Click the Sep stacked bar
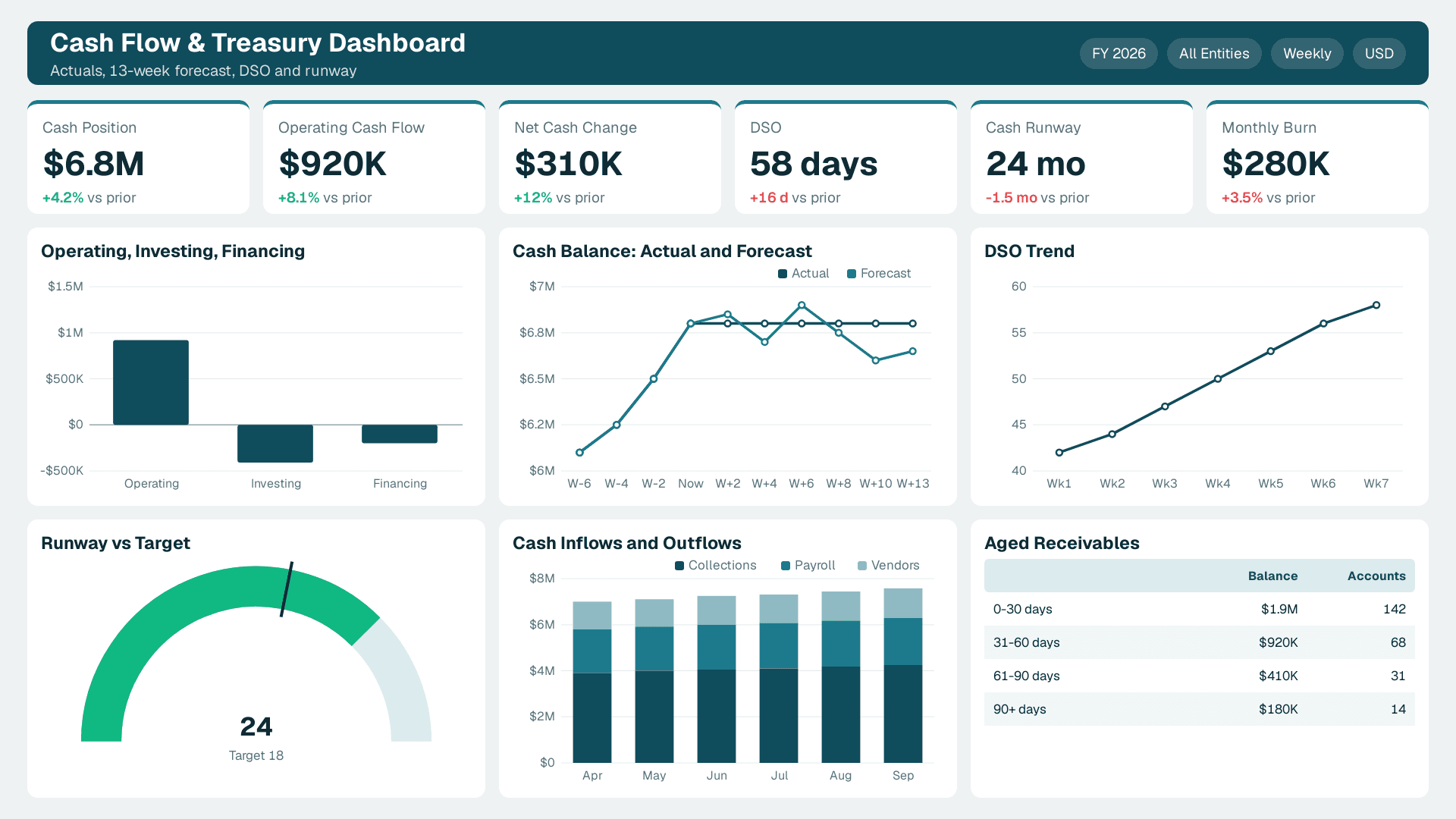Viewport: 1456px width, 819px height. pyautogui.click(x=903, y=676)
